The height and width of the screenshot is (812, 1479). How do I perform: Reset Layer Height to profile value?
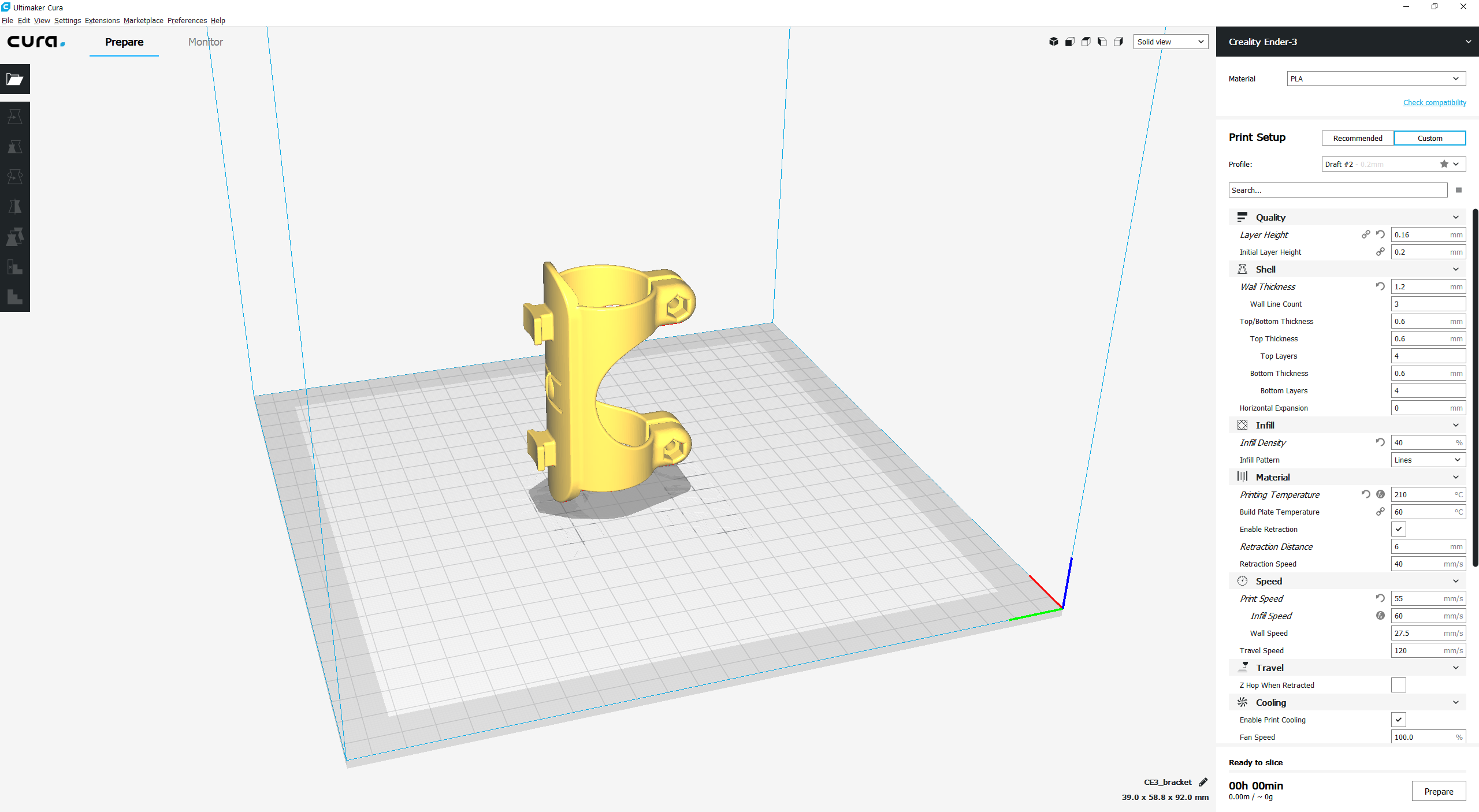1380,234
